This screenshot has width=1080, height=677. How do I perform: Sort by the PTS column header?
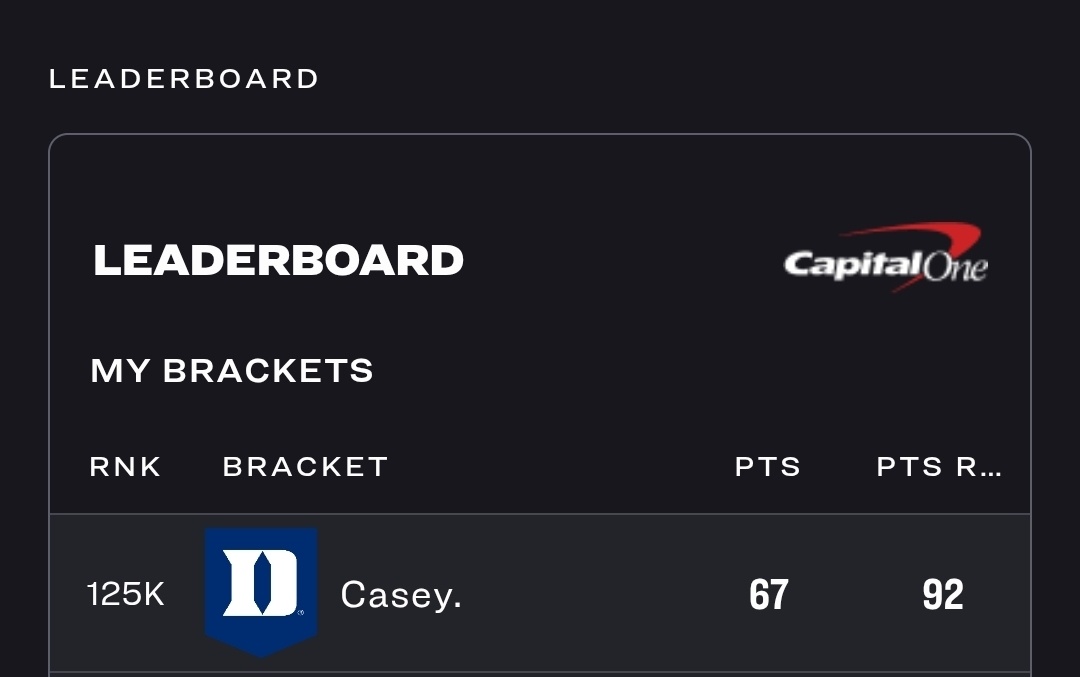click(x=768, y=467)
